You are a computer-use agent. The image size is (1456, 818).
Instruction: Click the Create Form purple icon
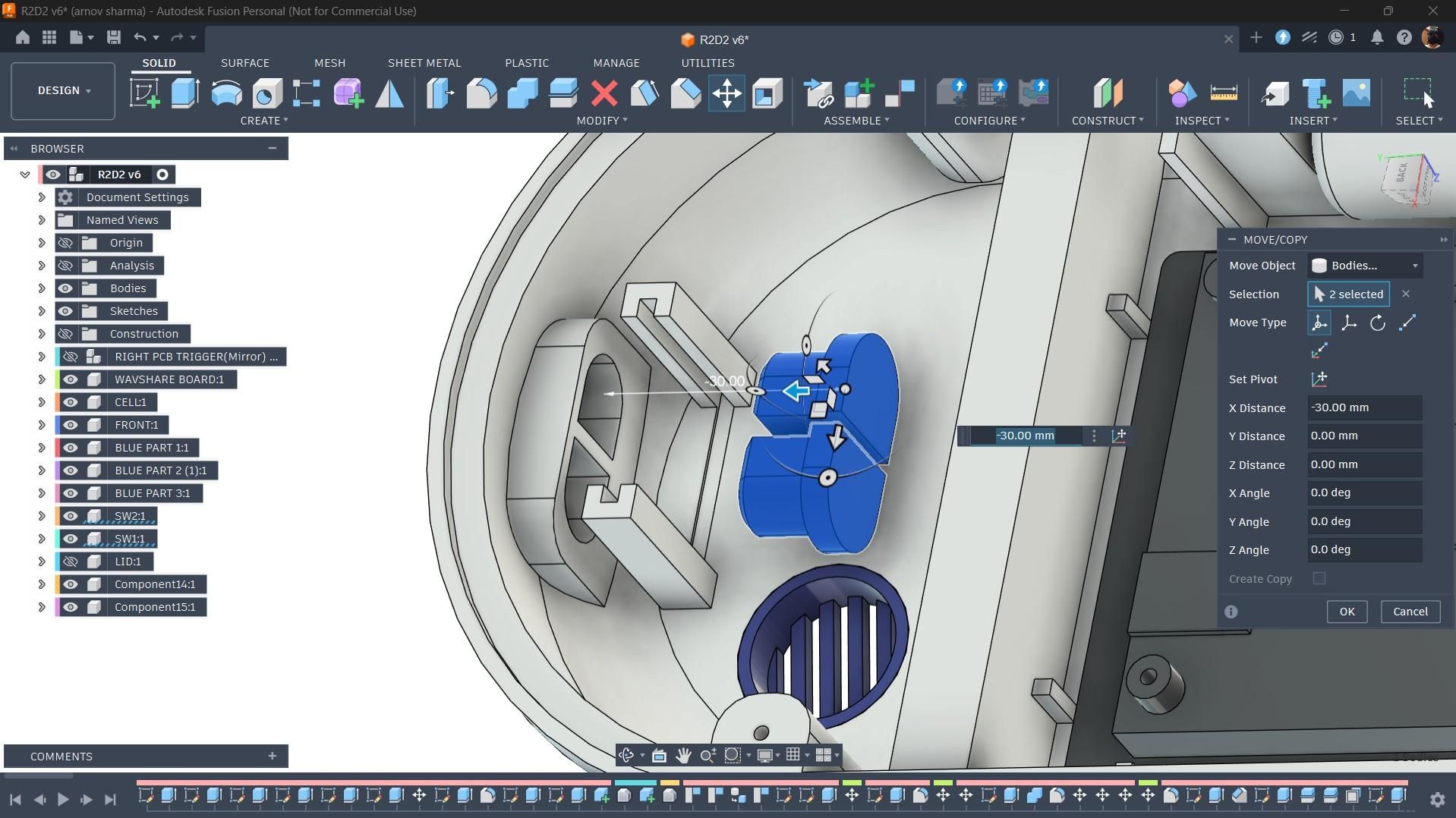348,93
